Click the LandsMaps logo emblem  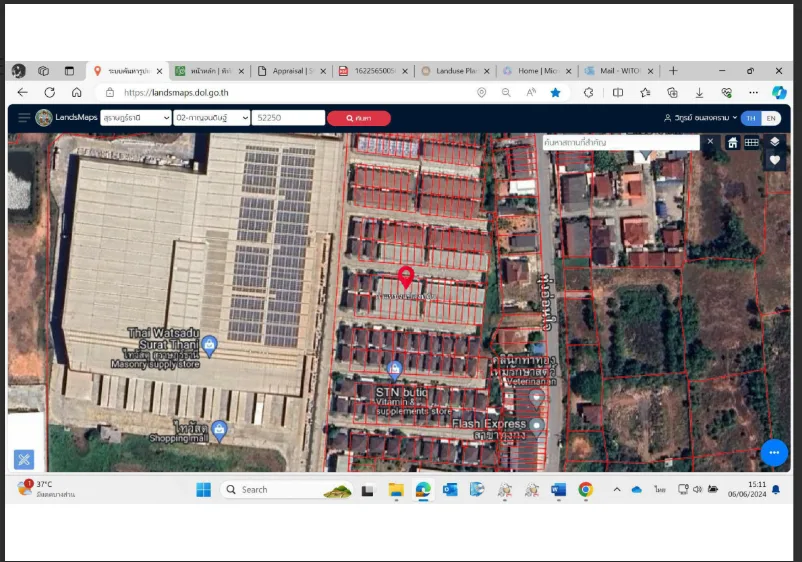[x=44, y=118]
